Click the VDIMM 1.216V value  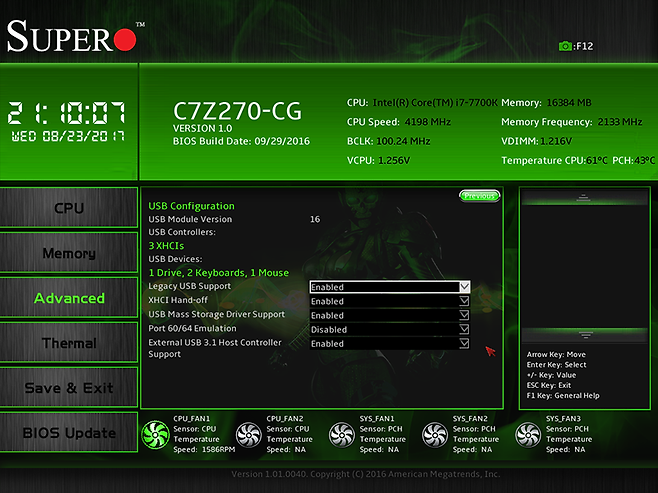(x=556, y=141)
